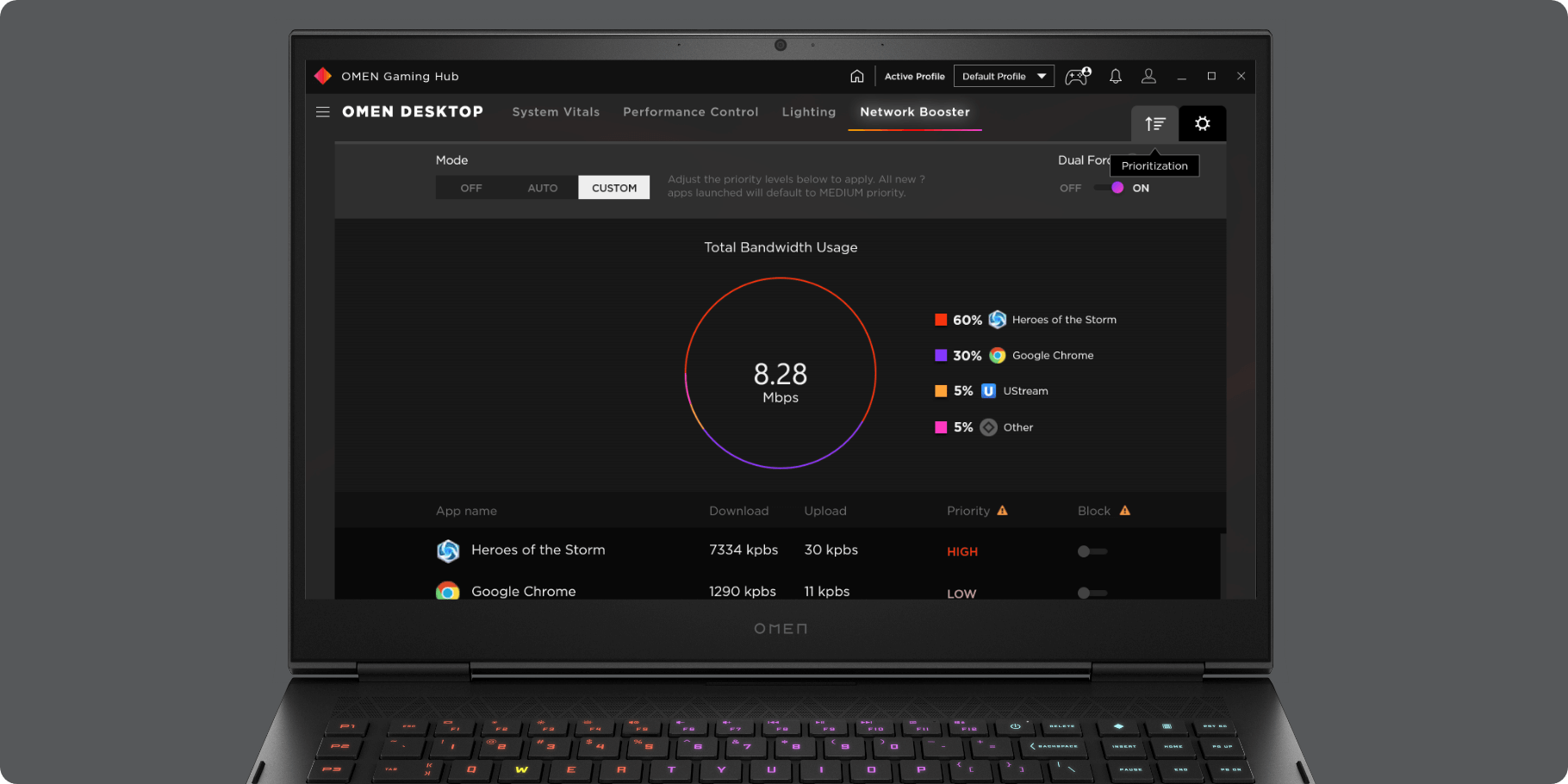The height and width of the screenshot is (784, 1568).
Task: Select Heroes of the Storm row name
Action: click(x=538, y=550)
